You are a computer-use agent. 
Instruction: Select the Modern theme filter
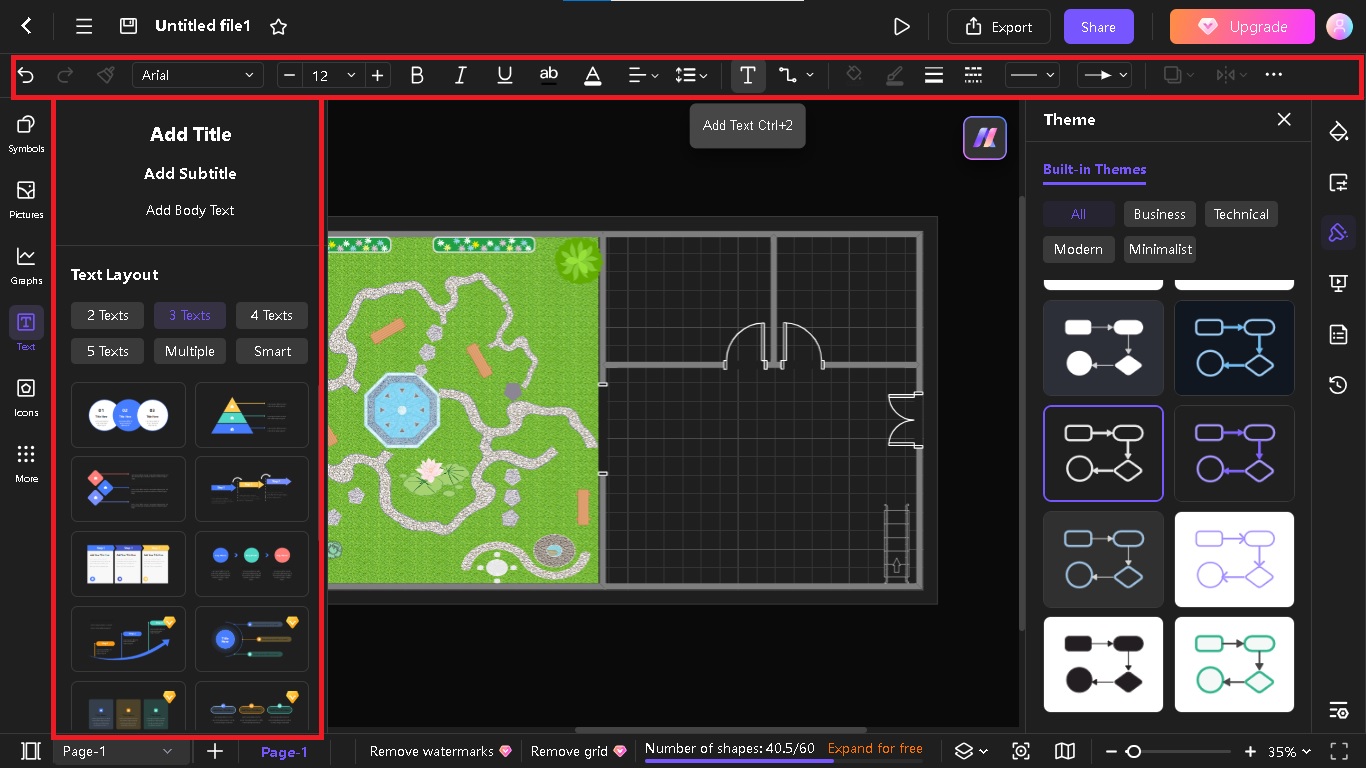pyautogui.click(x=1078, y=249)
